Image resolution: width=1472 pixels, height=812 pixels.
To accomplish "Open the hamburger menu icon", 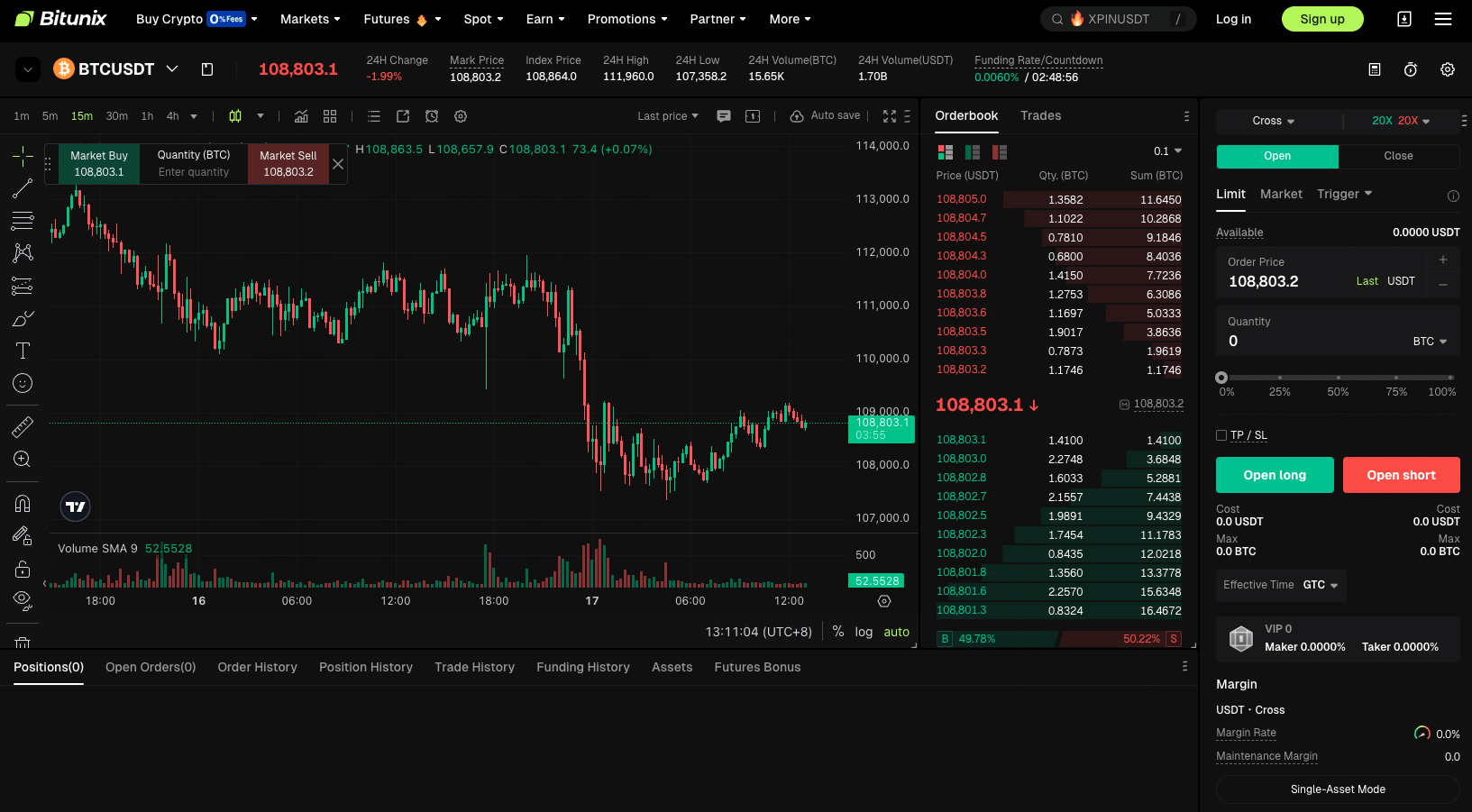I will point(1443,19).
